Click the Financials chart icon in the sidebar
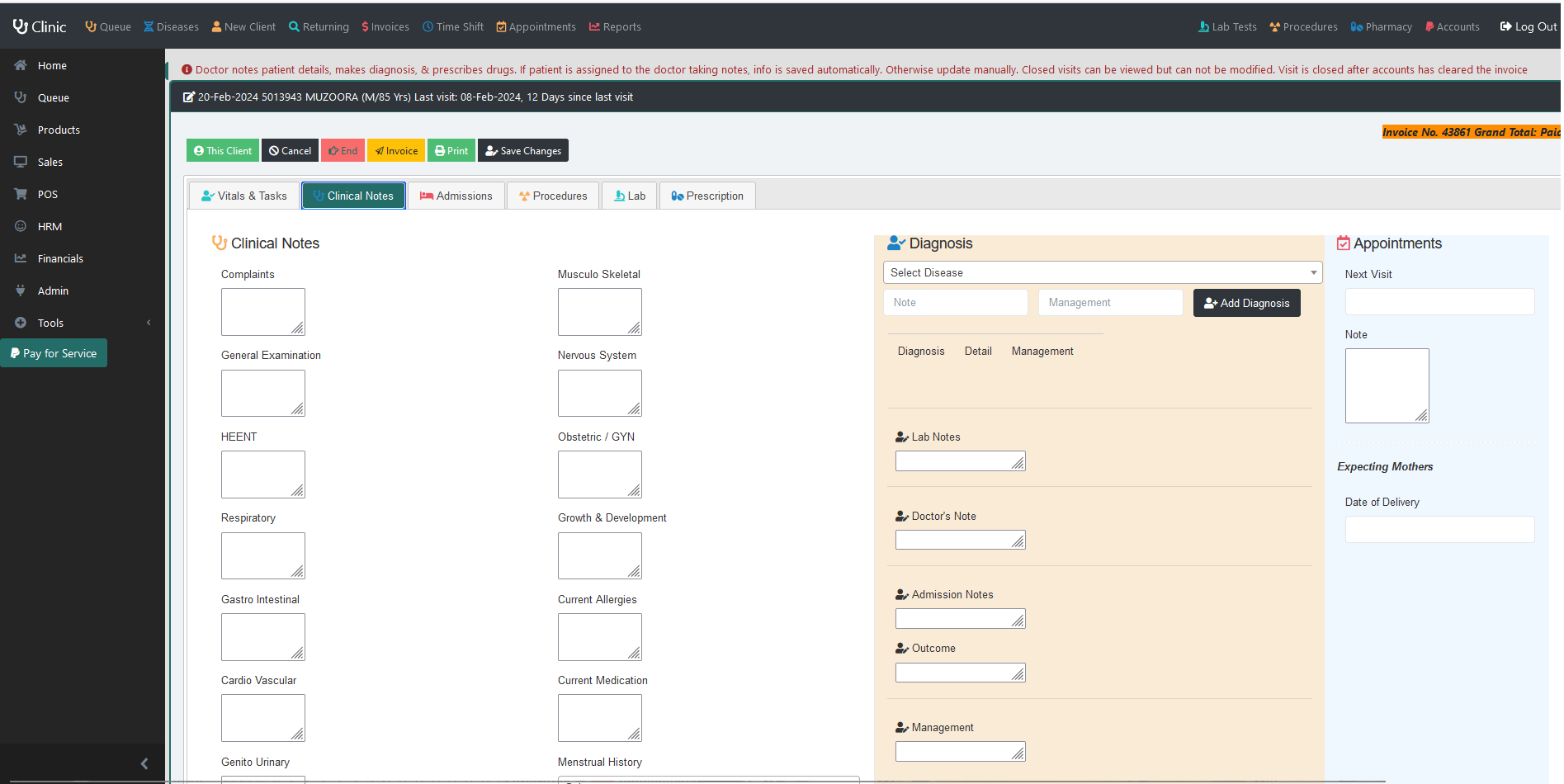1564x784 pixels. (x=21, y=258)
